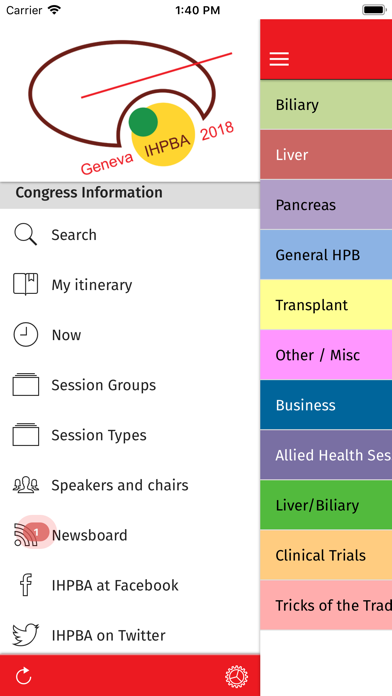Tap the Clinical Trials entry
Viewport: 392px width, 696px height.
[326, 555]
